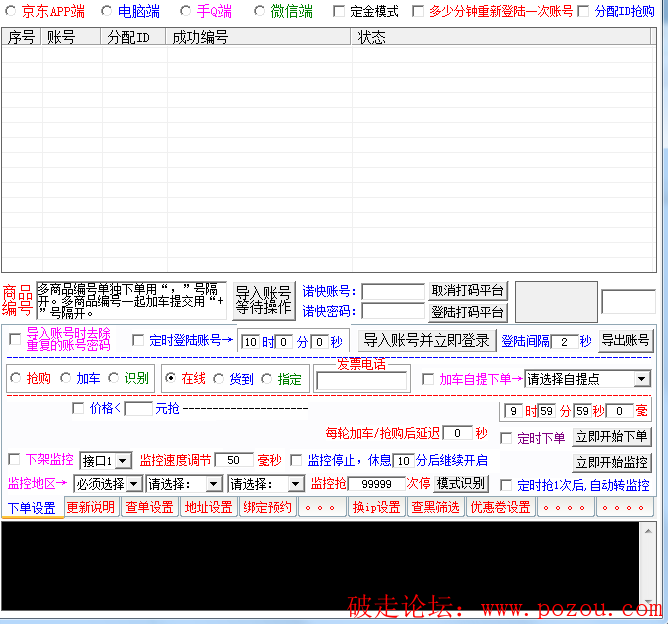Click the 状态 column header
The image size is (668, 624).
click(501, 37)
